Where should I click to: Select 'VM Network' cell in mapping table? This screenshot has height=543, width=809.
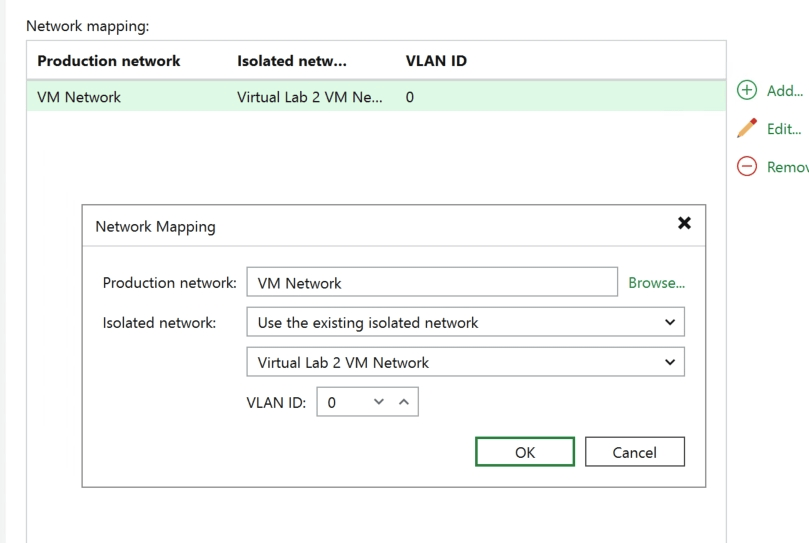click(79, 97)
